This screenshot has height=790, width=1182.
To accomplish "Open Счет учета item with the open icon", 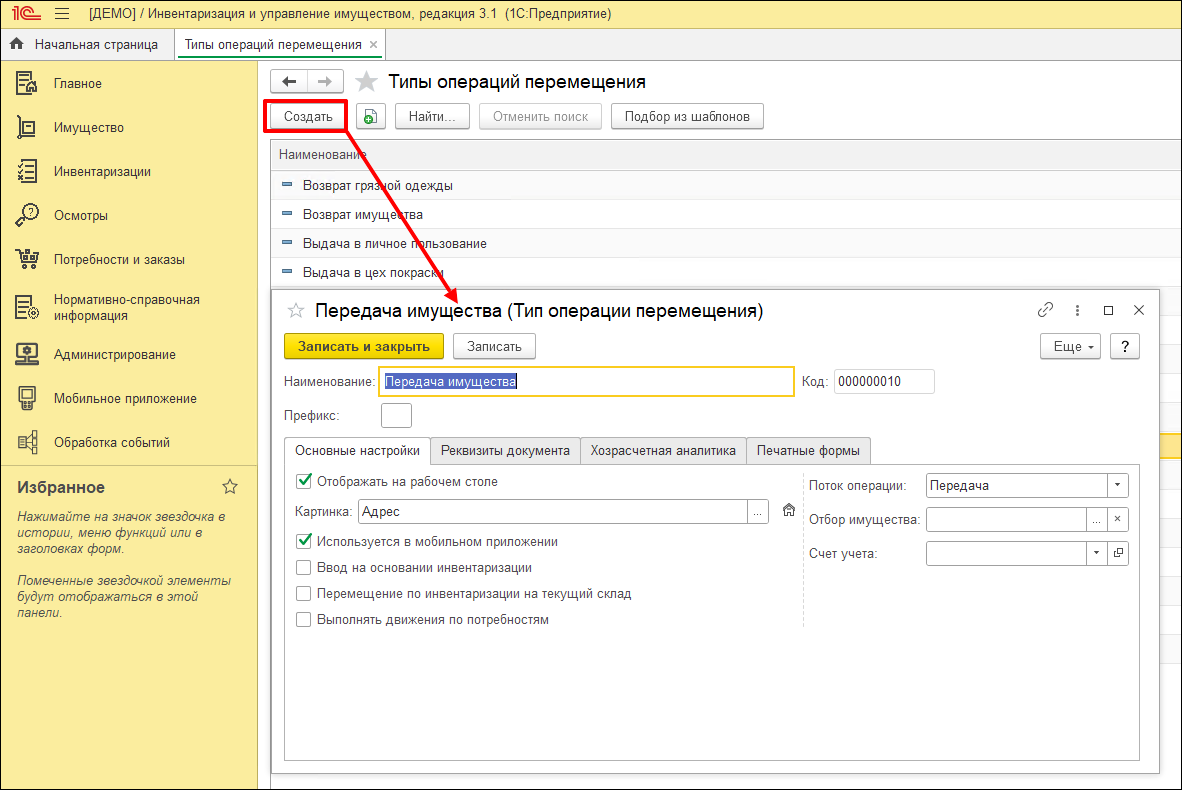I will pyautogui.click(x=1118, y=553).
